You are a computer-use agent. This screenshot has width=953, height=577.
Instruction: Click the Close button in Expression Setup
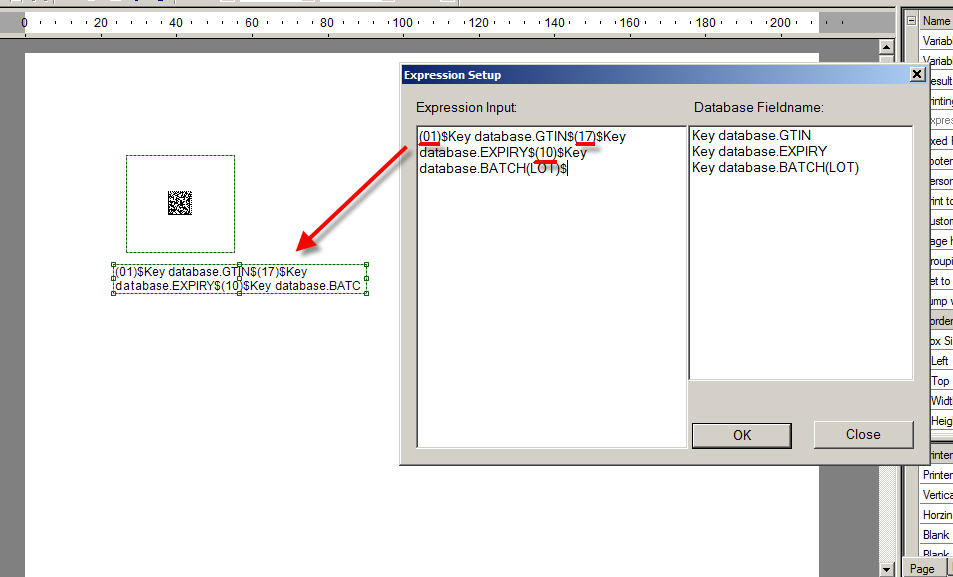tap(863, 434)
